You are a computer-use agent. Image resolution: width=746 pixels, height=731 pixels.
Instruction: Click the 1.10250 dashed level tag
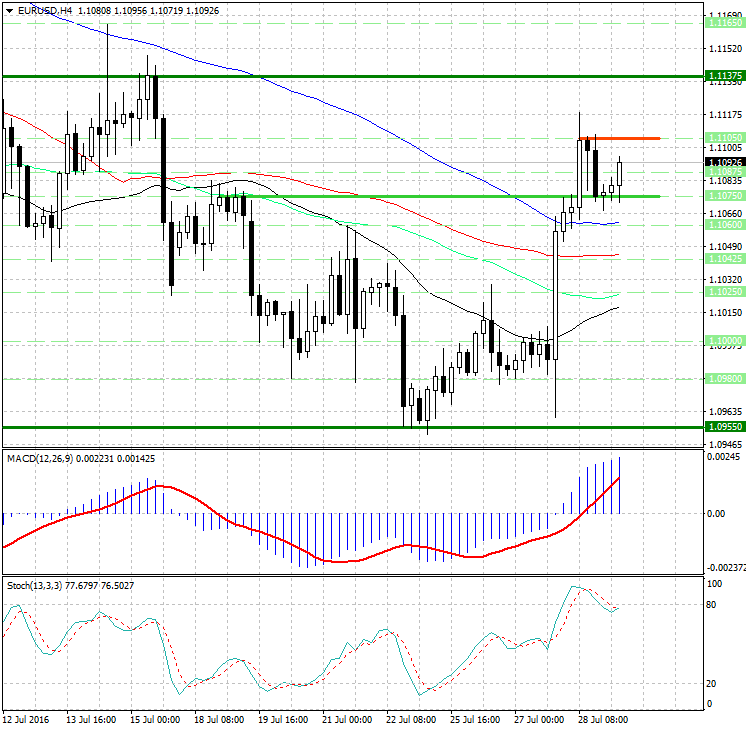725,292
